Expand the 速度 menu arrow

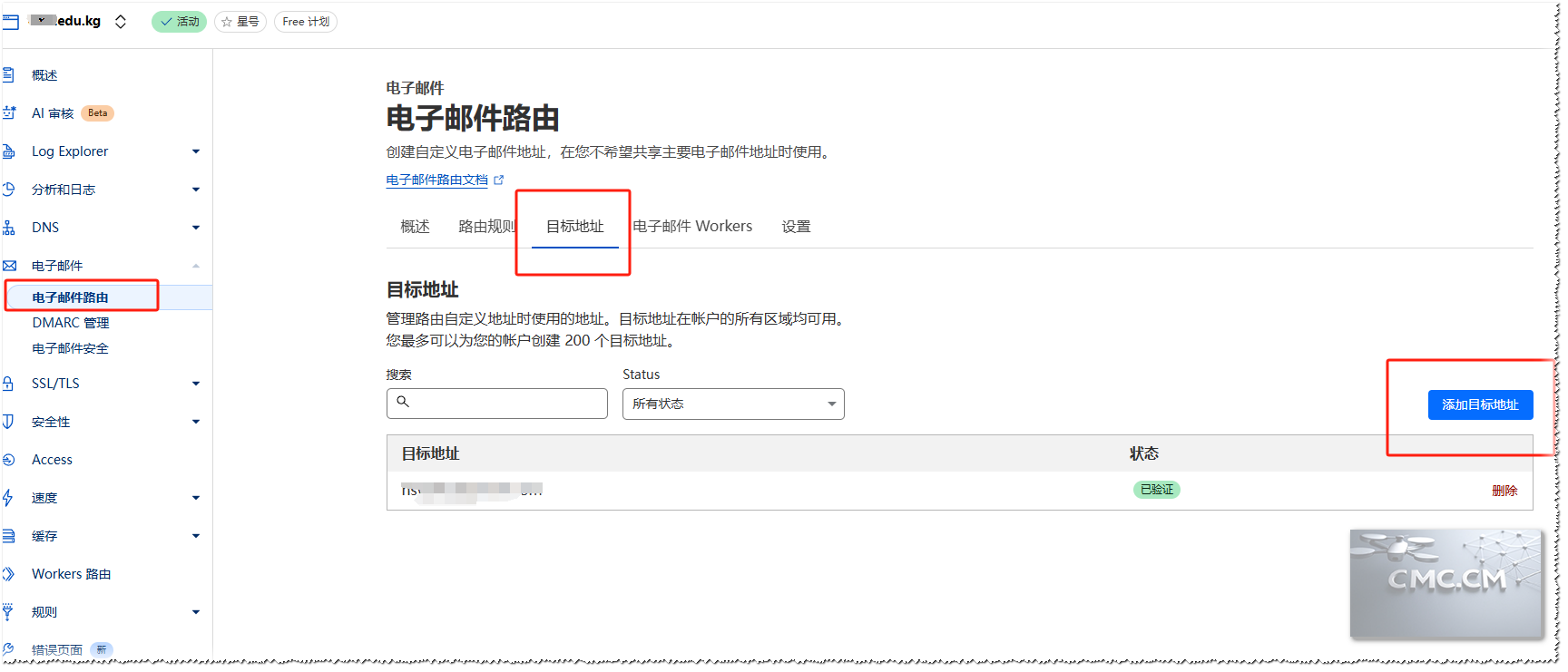click(x=195, y=498)
